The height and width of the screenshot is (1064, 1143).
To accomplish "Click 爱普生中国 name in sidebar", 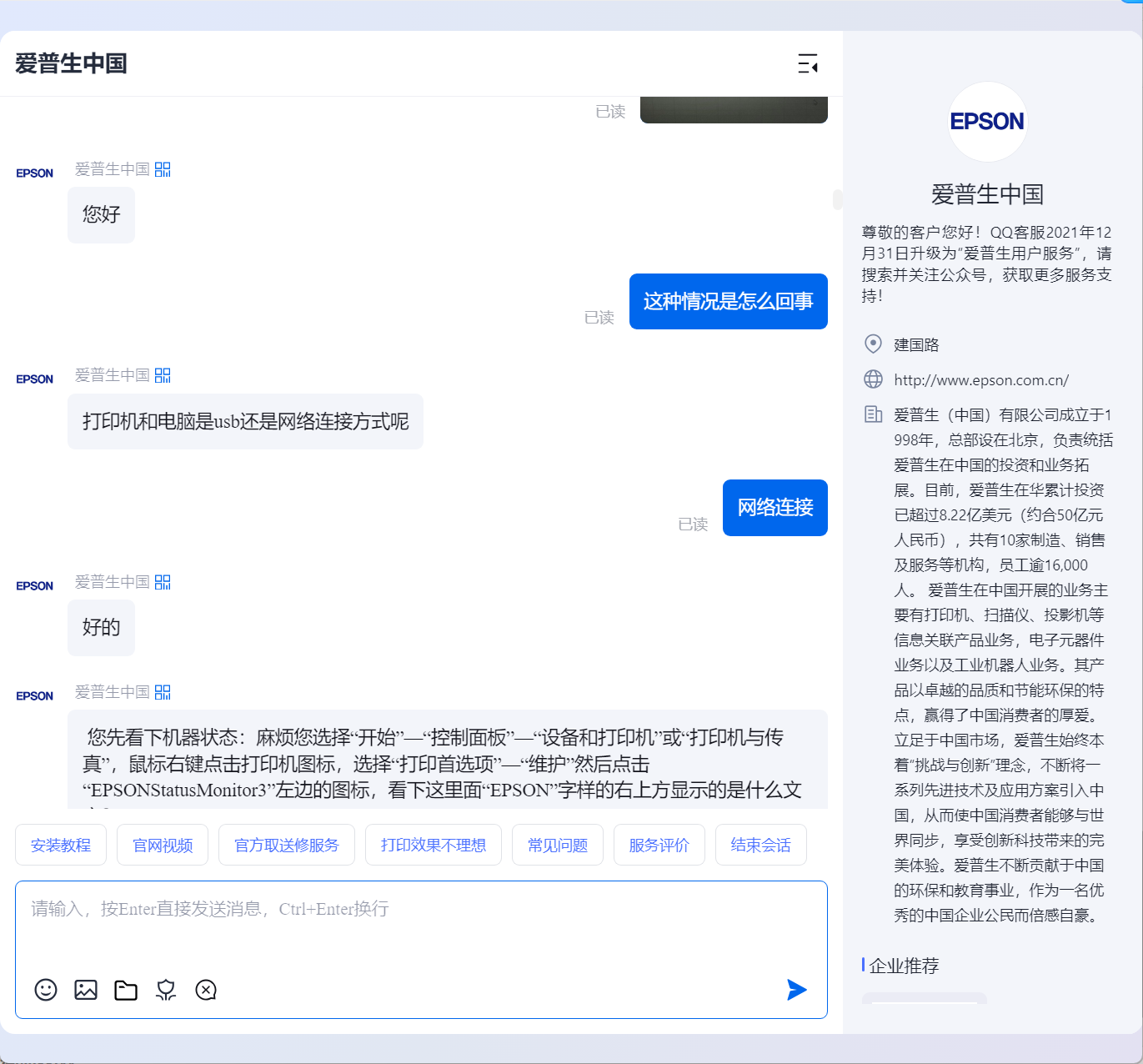I will coord(988,194).
